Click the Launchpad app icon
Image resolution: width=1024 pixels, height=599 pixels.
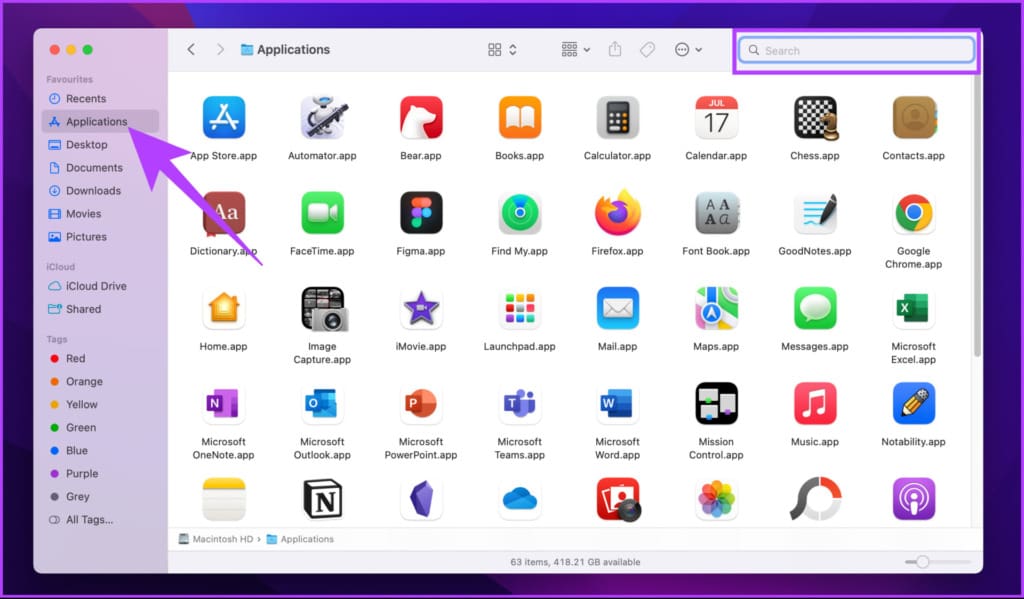520,308
